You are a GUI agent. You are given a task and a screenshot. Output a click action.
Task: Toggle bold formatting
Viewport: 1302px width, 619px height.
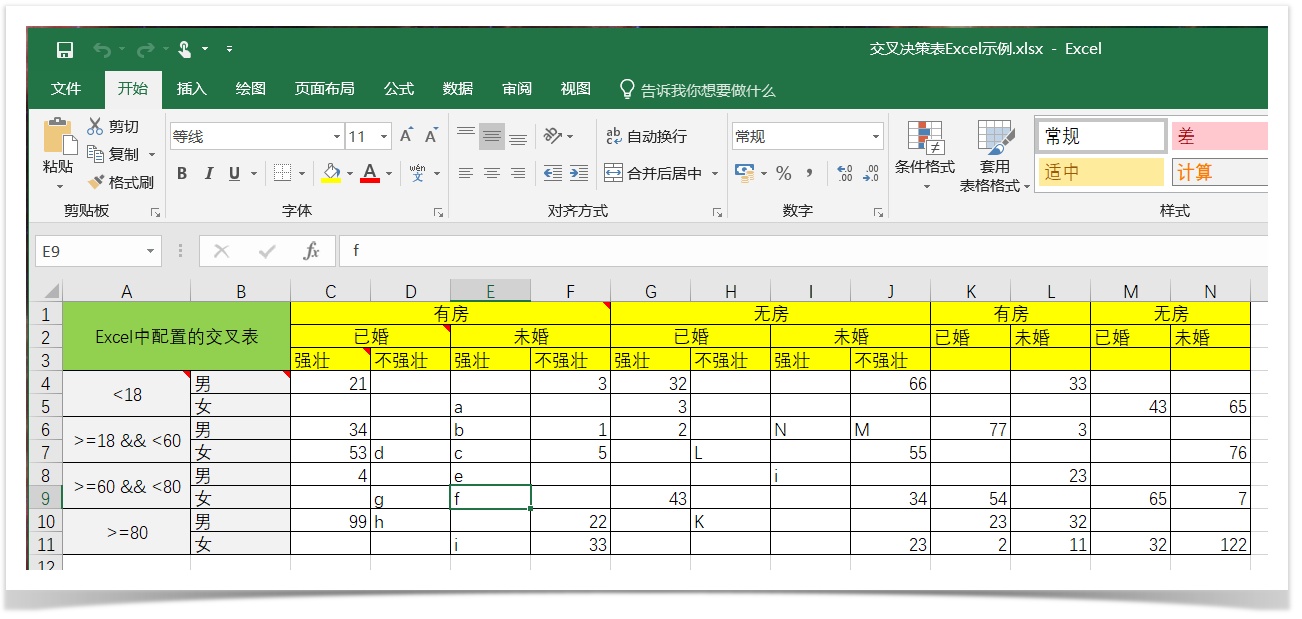(x=182, y=174)
